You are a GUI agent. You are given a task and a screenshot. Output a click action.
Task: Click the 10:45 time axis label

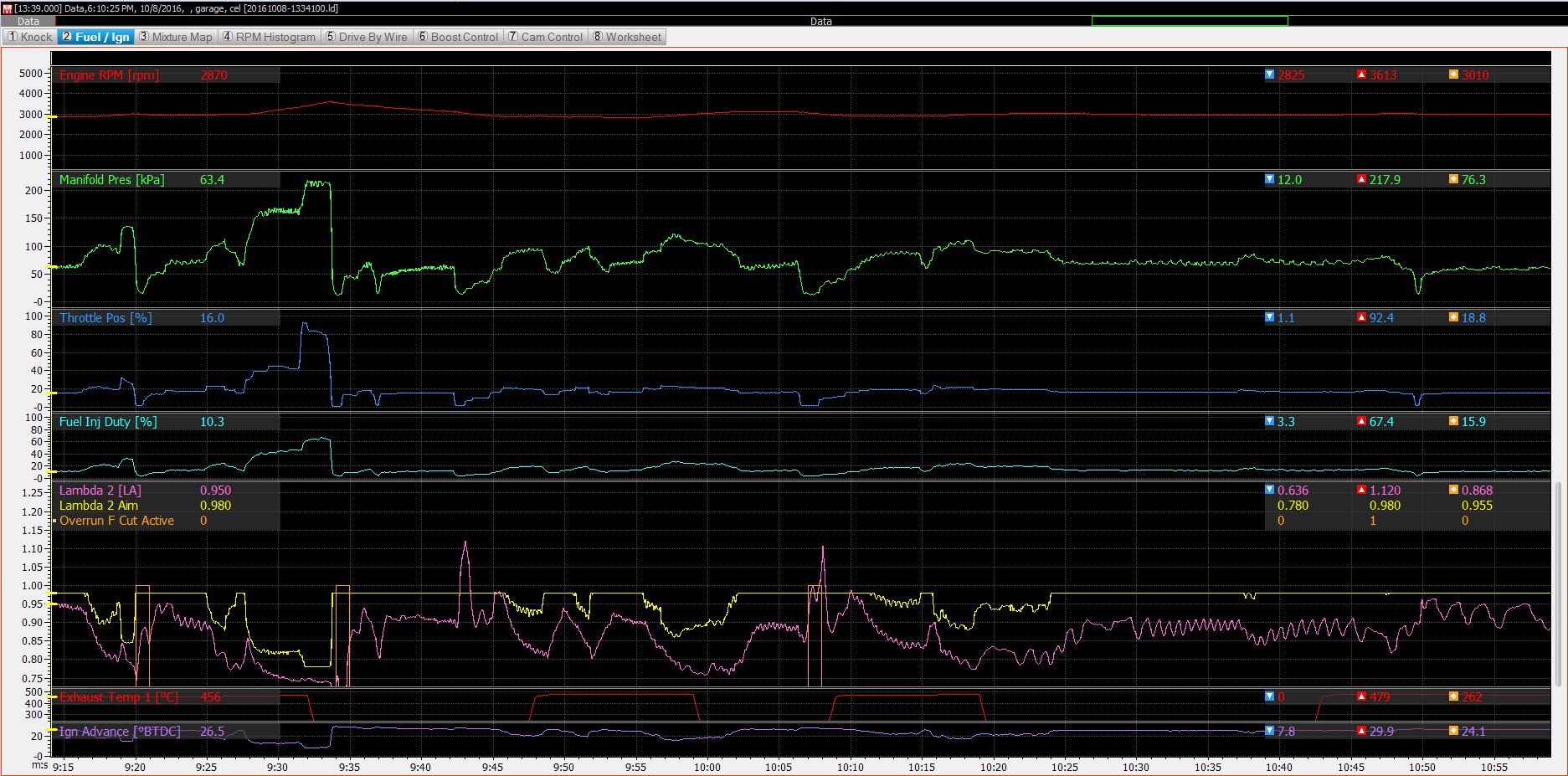(1351, 767)
